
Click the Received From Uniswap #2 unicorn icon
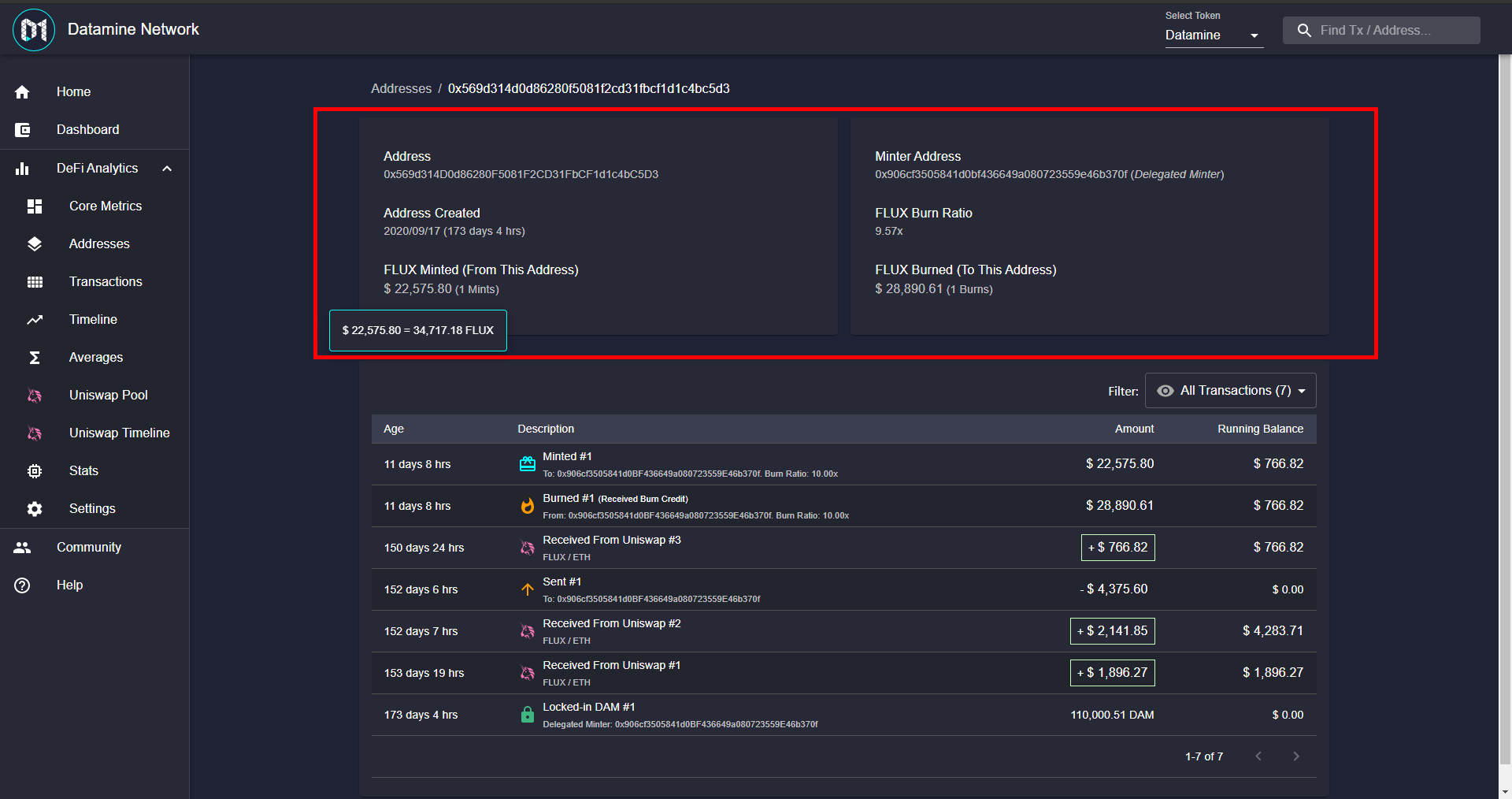528,631
